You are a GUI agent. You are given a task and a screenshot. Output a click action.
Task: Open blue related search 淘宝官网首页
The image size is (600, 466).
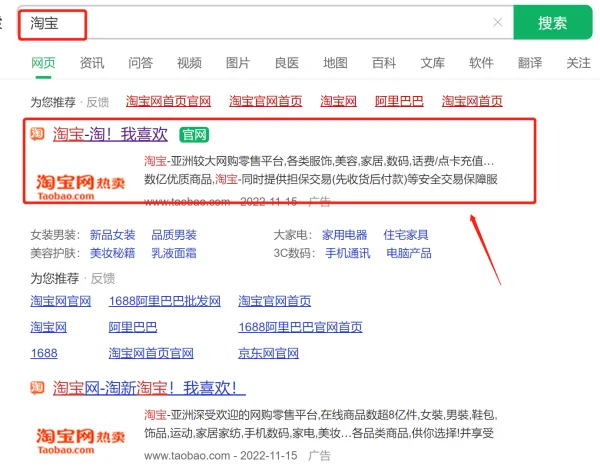(x=274, y=301)
